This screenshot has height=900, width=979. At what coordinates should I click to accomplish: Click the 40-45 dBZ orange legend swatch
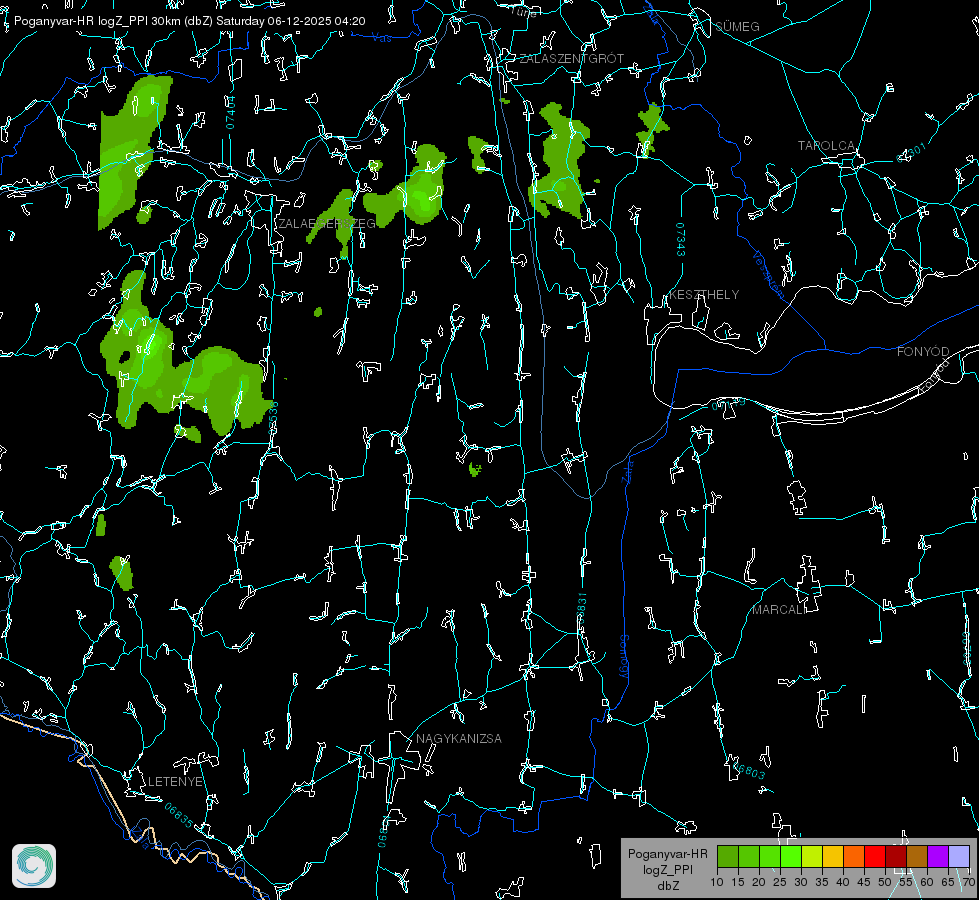point(854,857)
